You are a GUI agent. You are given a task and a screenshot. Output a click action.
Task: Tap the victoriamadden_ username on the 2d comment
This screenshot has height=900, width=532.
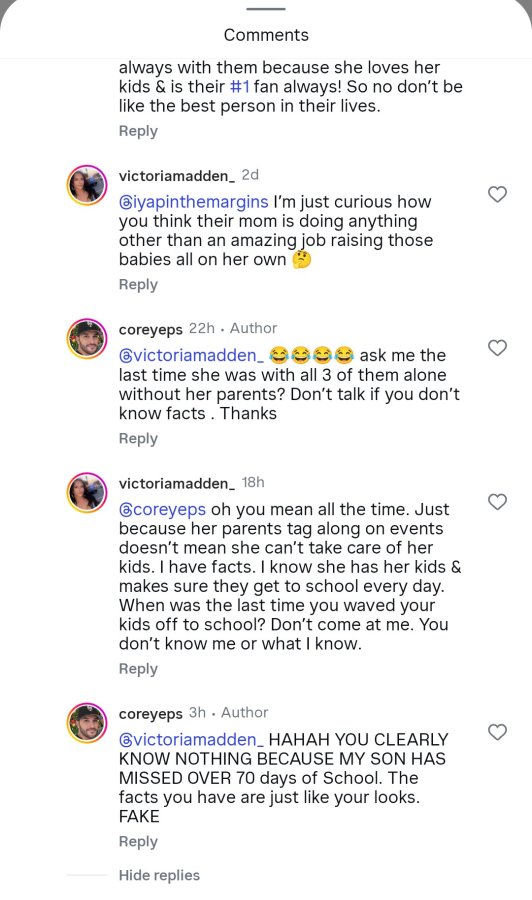[x=177, y=175]
